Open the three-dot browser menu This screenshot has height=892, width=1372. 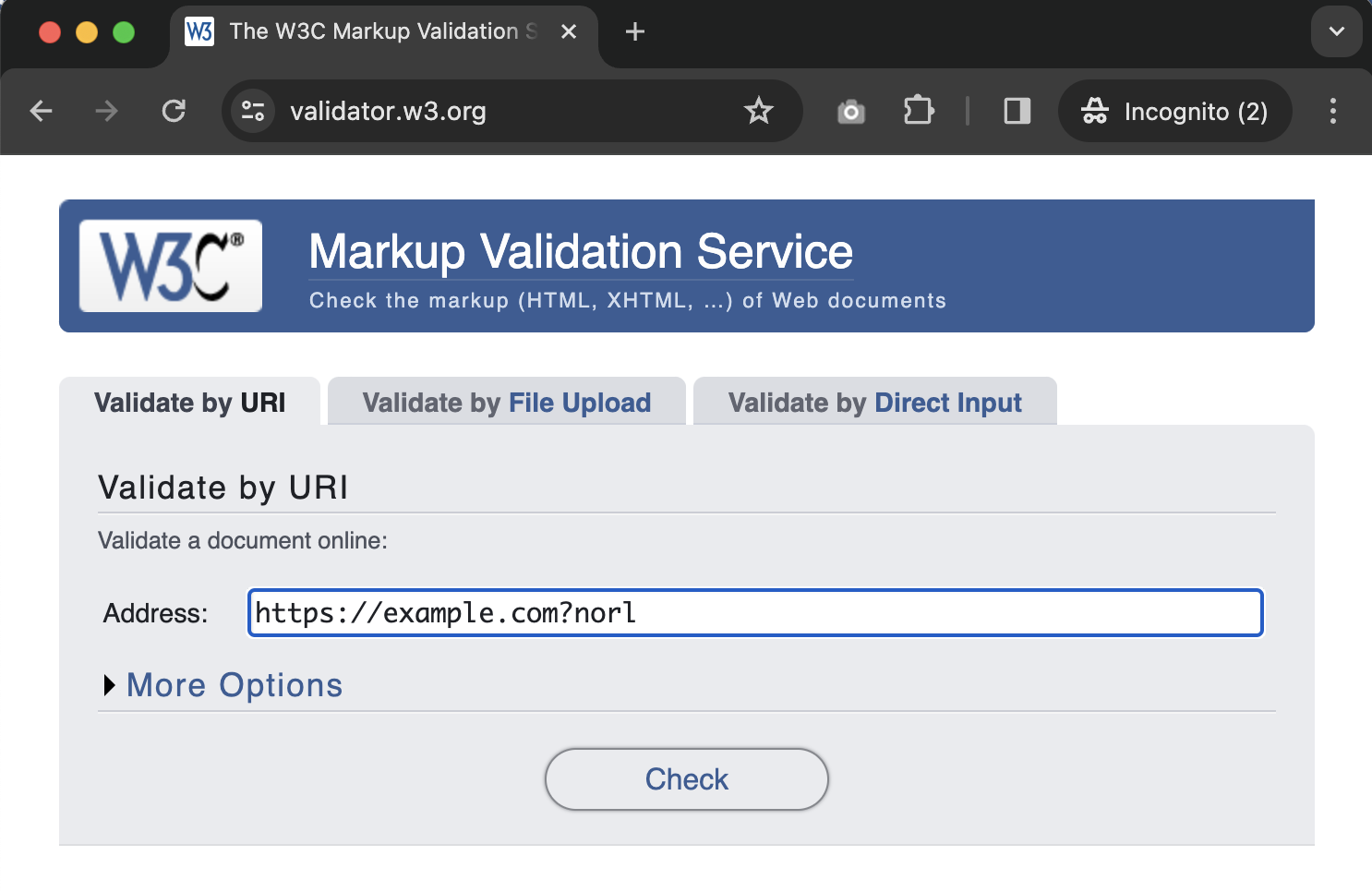(x=1332, y=111)
